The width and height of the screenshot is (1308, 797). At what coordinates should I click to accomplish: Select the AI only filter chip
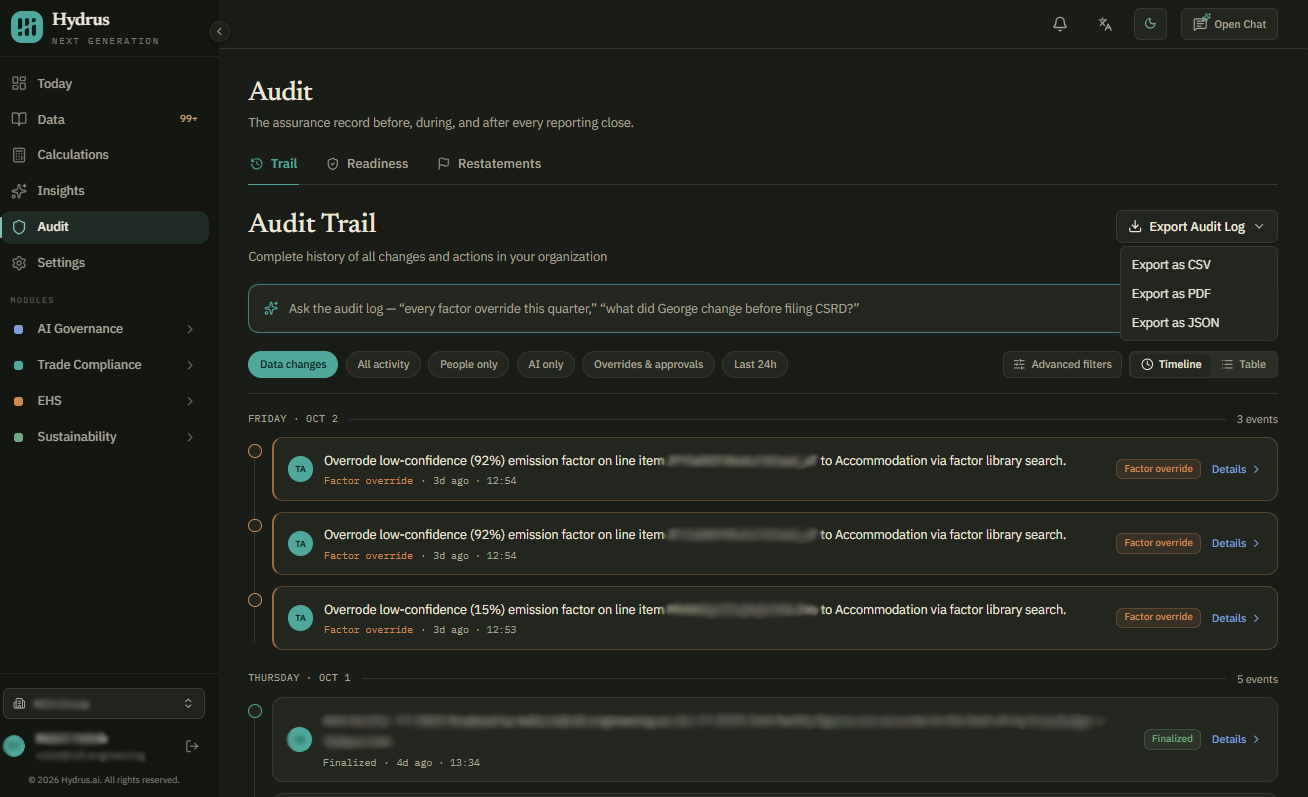546,365
